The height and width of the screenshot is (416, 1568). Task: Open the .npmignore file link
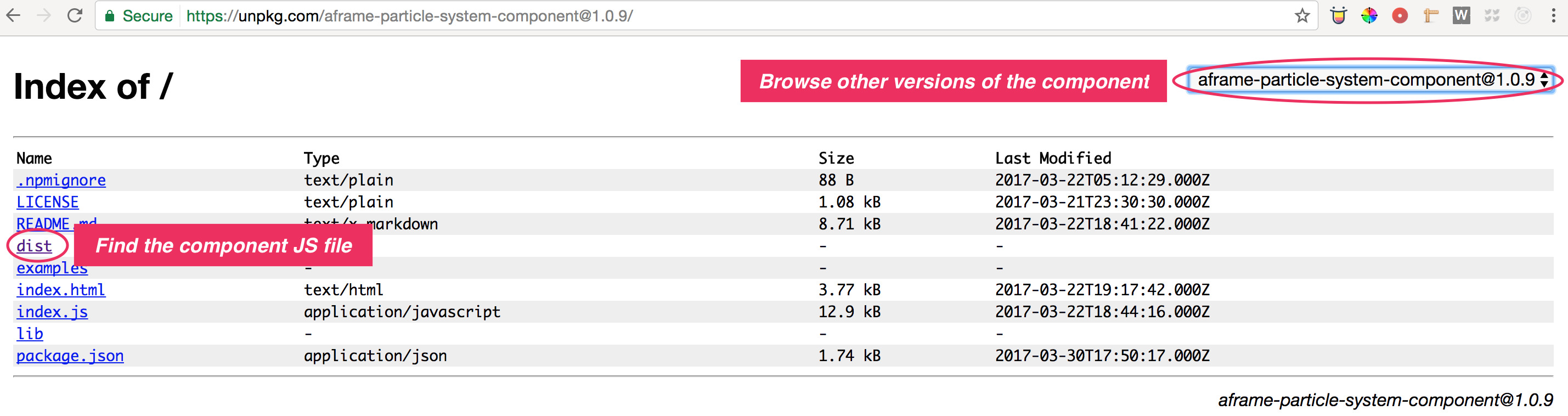[61, 181]
